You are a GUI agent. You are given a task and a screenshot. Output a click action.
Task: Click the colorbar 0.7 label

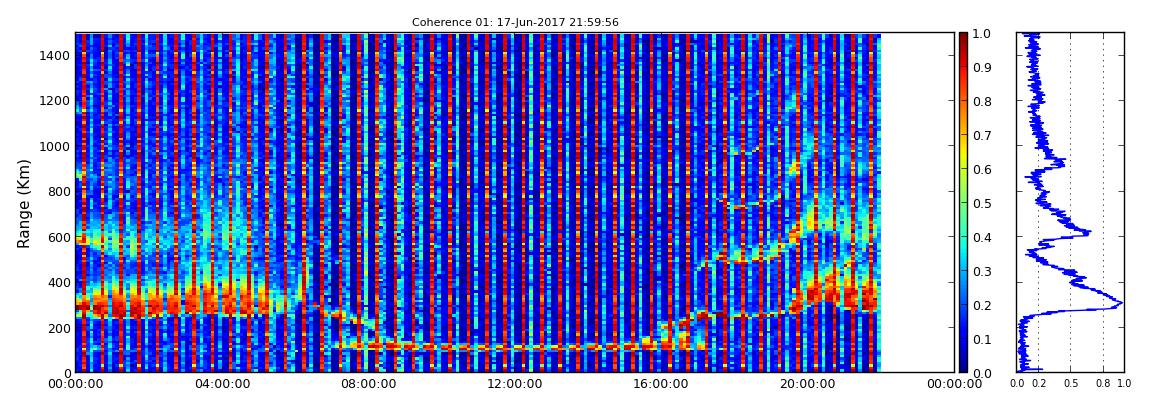click(981, 136)
